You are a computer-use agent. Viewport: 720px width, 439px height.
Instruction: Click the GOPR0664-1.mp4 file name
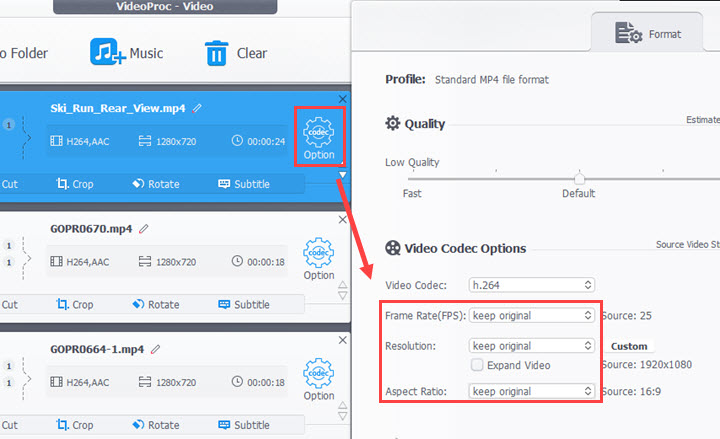point(97,349)
